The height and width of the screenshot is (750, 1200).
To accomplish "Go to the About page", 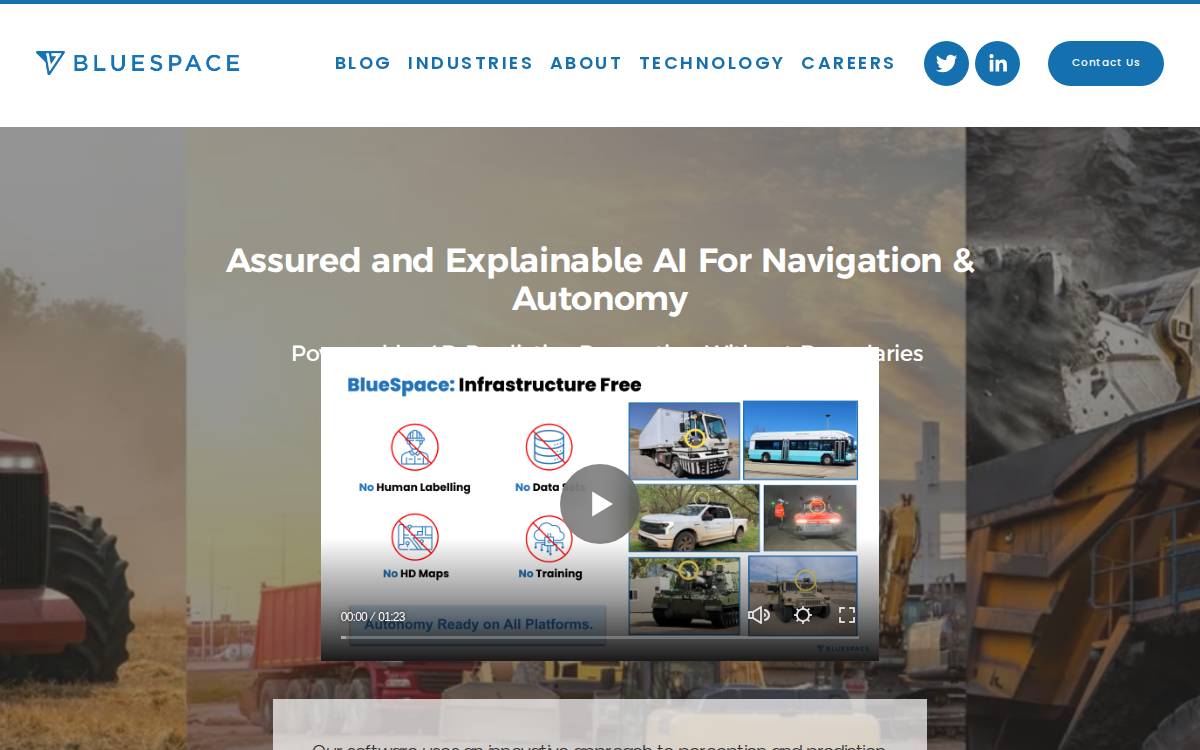I will click(x=586, y=63).
